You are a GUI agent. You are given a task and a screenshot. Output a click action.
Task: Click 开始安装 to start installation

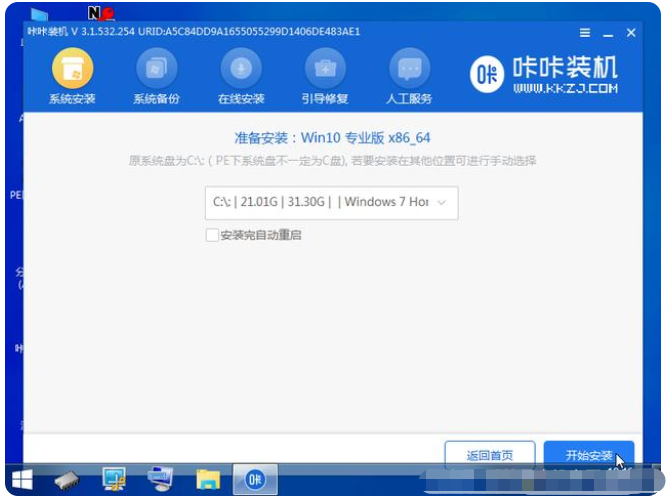(589, 455)
